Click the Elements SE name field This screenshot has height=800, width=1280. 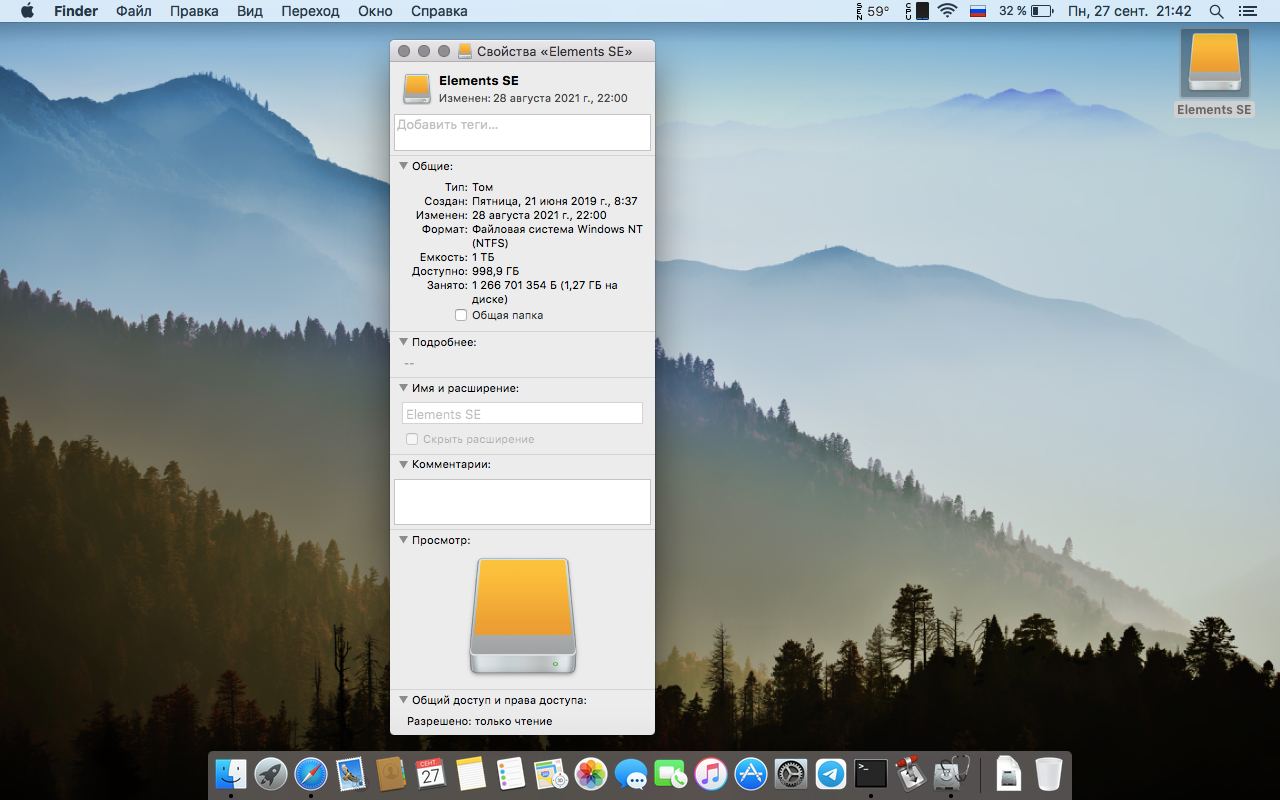click(x=522, y=414)
